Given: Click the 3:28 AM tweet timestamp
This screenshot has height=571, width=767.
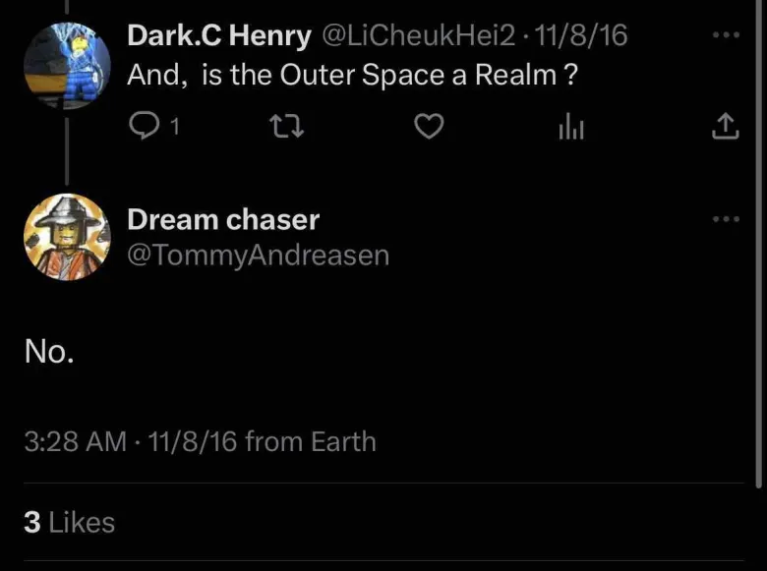Looking at the screenshot, I should click(76, 441).
